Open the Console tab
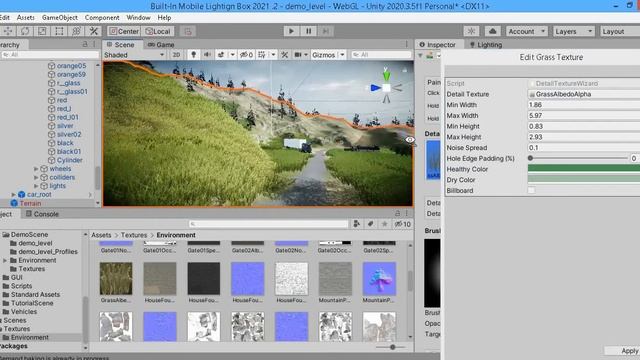The height and width of the screenshot is (360, 640). [42, 214]
